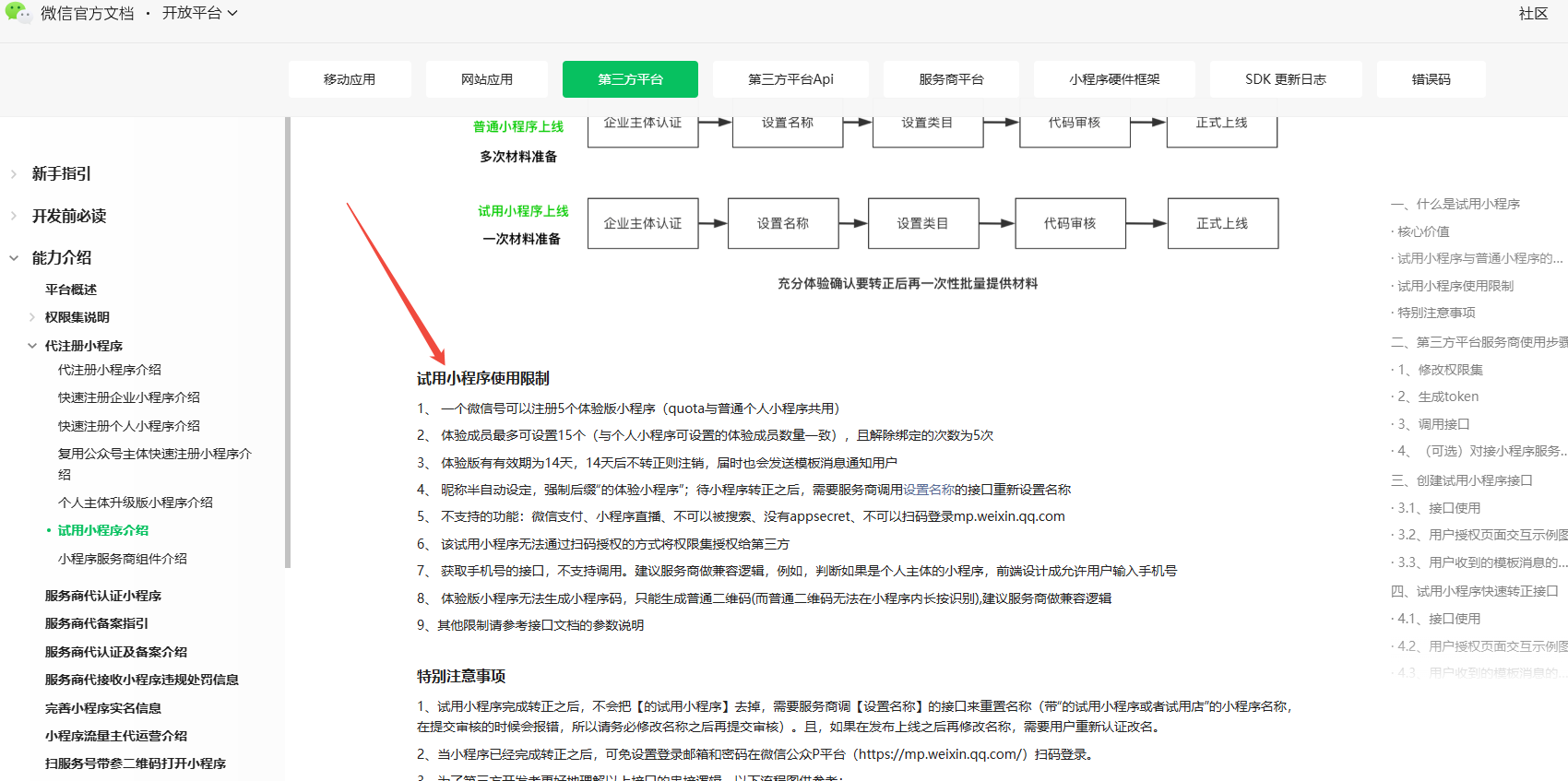Screen dimensions: 1568x781
Task: Select 试用小程序介绍 in sidebar
Action: click(103, 530)
